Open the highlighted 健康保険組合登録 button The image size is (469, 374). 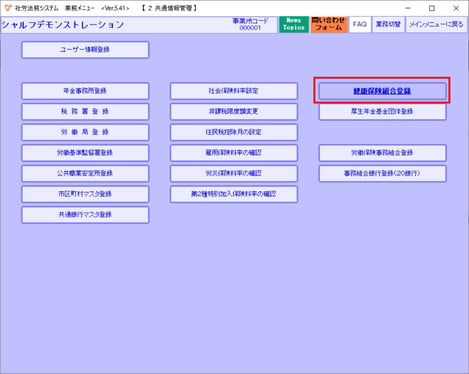click(x=382, y=91)
